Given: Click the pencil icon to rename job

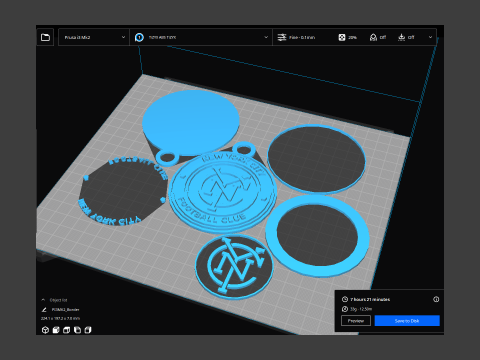Looking at the screenshot, I should click(x=44, y=310).
